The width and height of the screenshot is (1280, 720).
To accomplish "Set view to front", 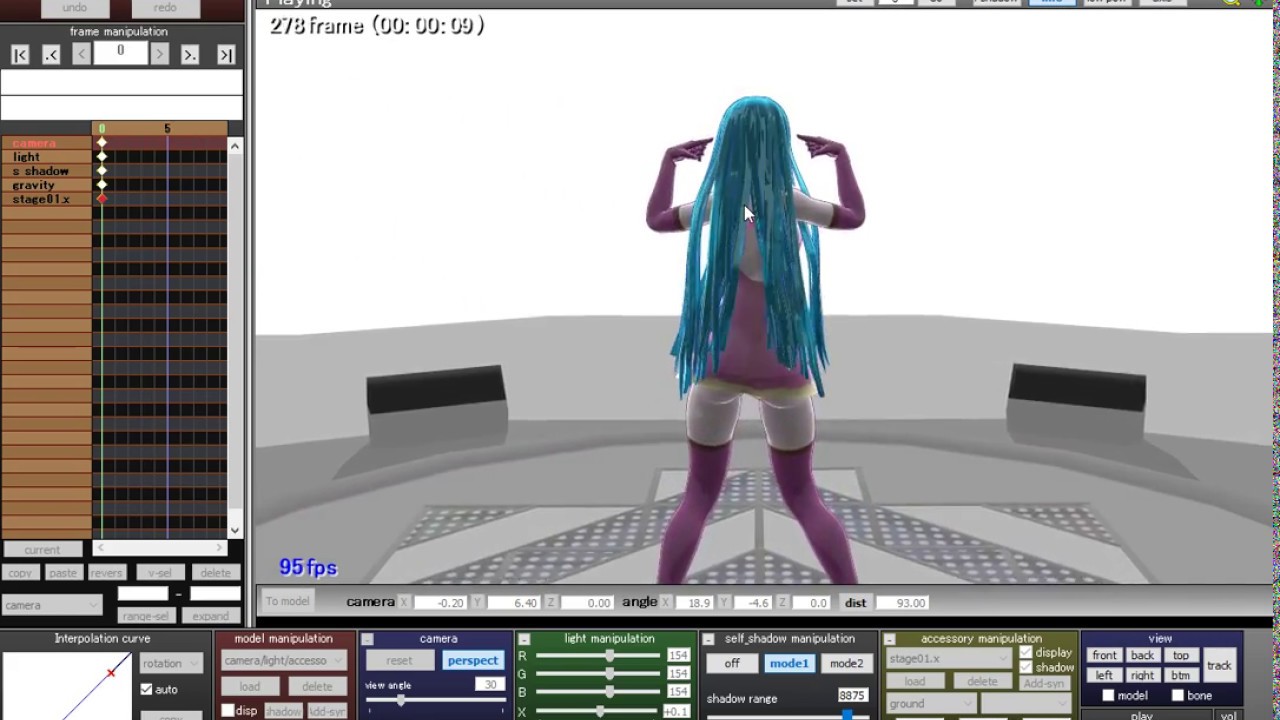I will 1104,656.
